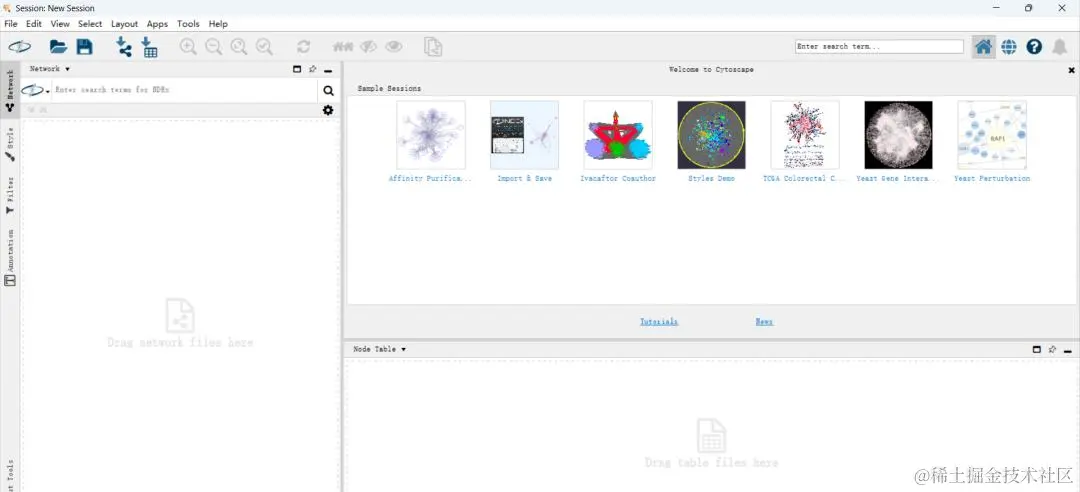Open the Apps menu

click(157, 23)
